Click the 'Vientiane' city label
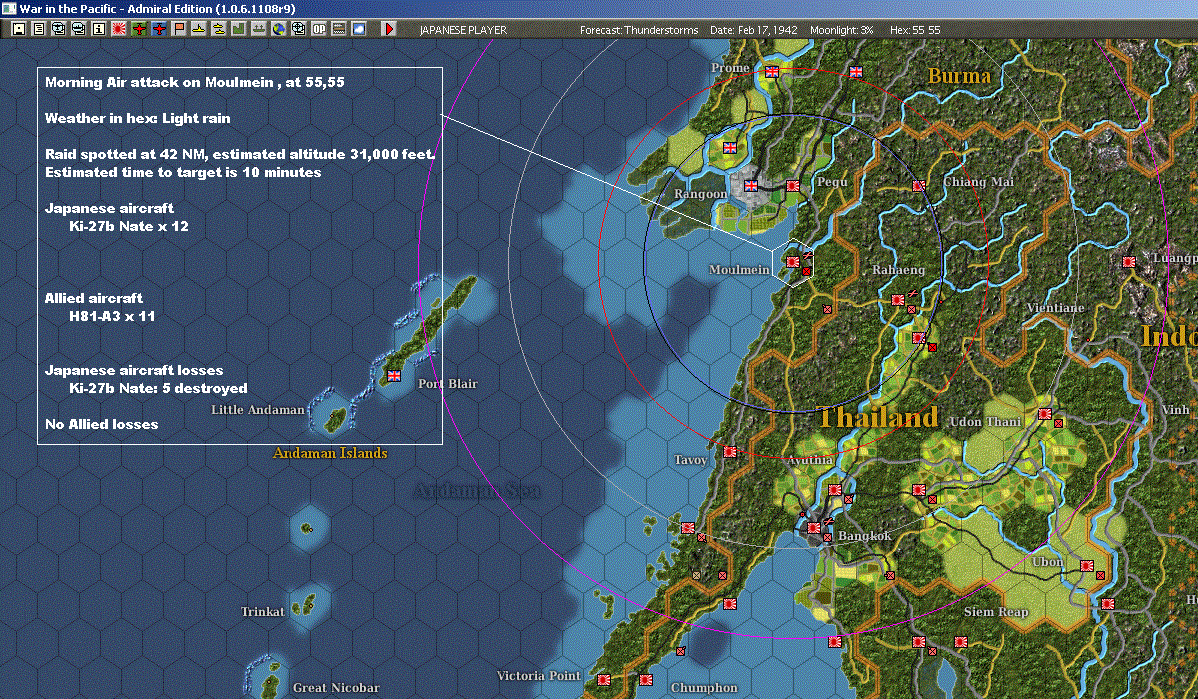The image size is (1198, 699). [x=1055, y=308]
